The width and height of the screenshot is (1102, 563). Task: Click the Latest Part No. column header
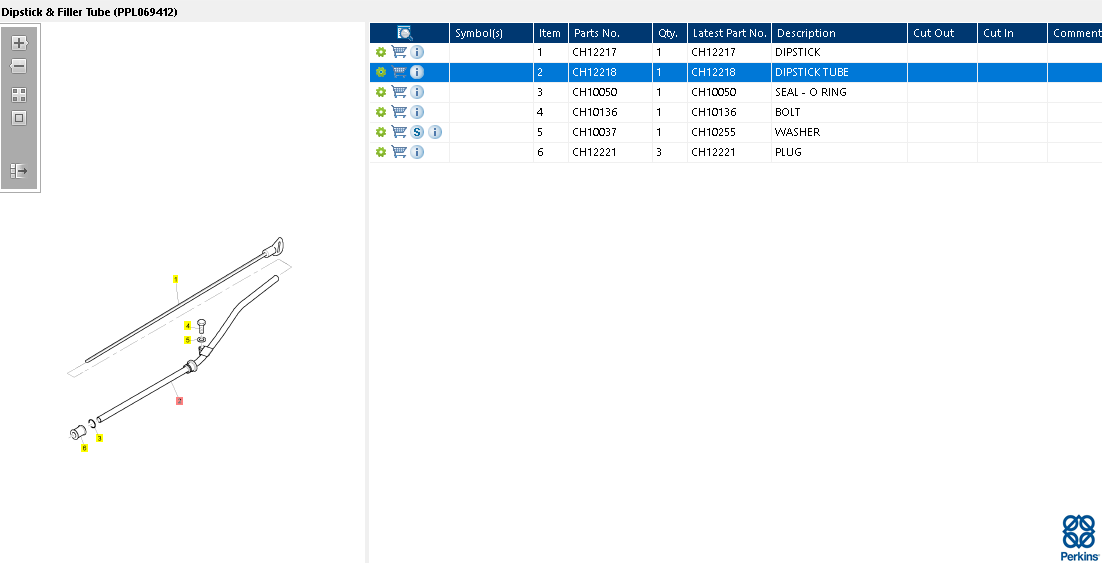(728, 33)
